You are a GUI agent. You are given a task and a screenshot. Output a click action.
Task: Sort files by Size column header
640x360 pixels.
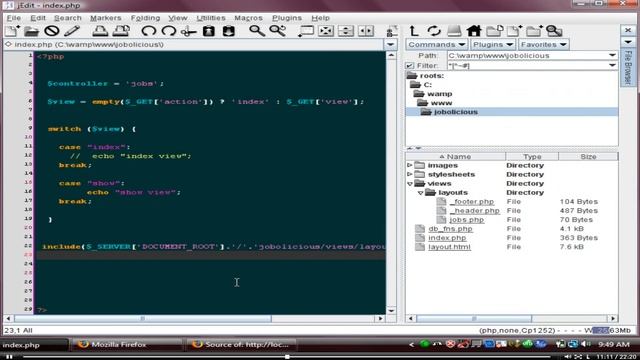pos(588,157)
